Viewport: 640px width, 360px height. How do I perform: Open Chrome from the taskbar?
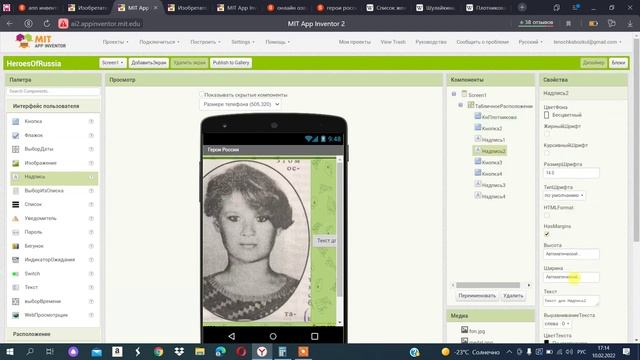click(158, 351)
